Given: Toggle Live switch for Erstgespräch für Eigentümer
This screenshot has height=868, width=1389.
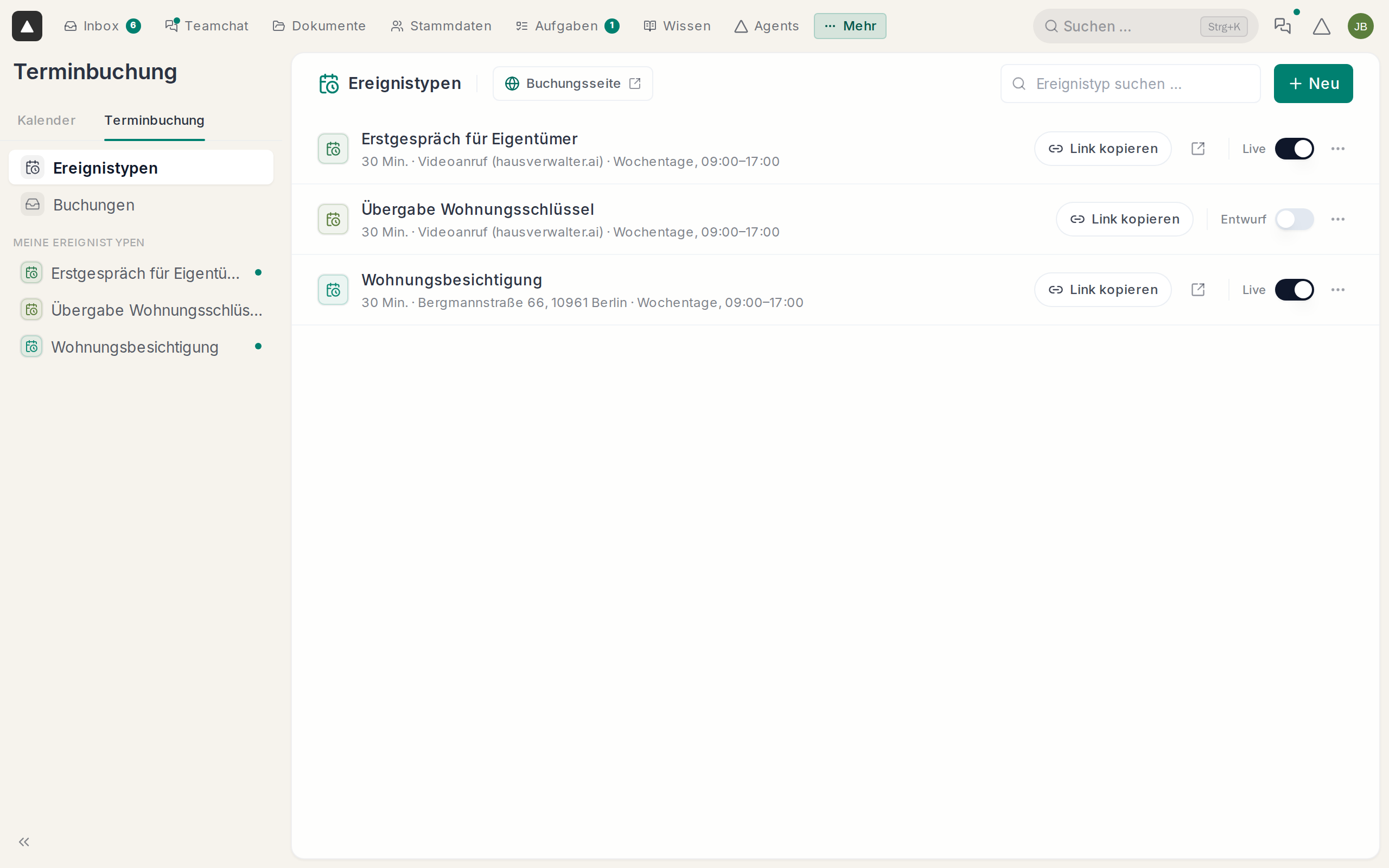Looking at the screenshot, I should click(x=1294, y=149).
